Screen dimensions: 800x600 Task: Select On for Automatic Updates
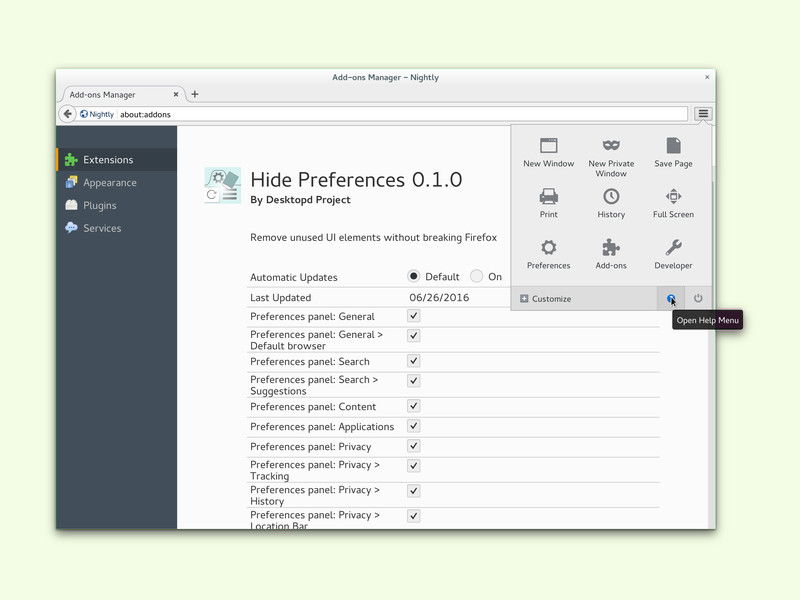[476, 276]
